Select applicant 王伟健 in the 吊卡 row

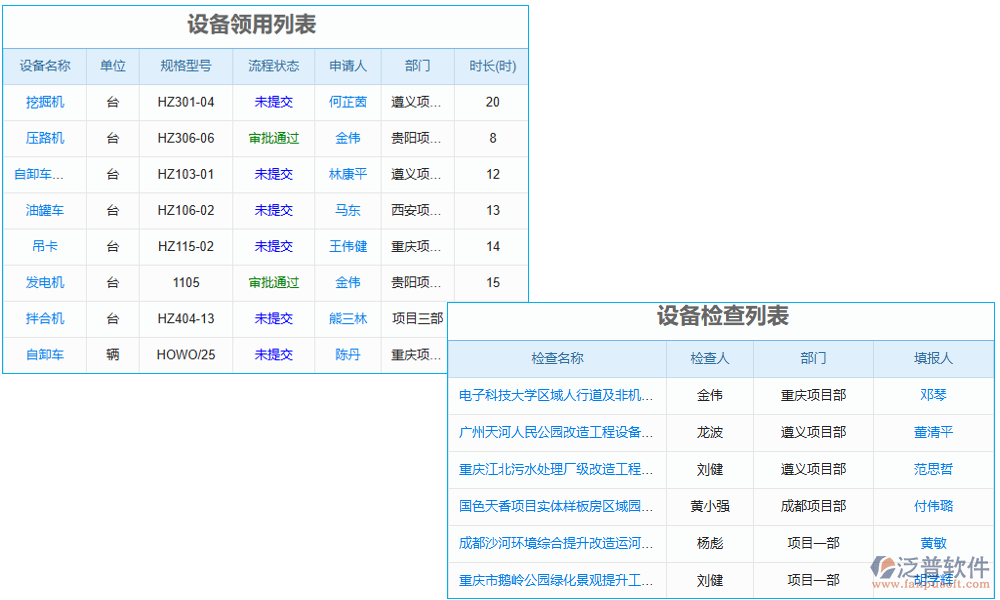347,246
